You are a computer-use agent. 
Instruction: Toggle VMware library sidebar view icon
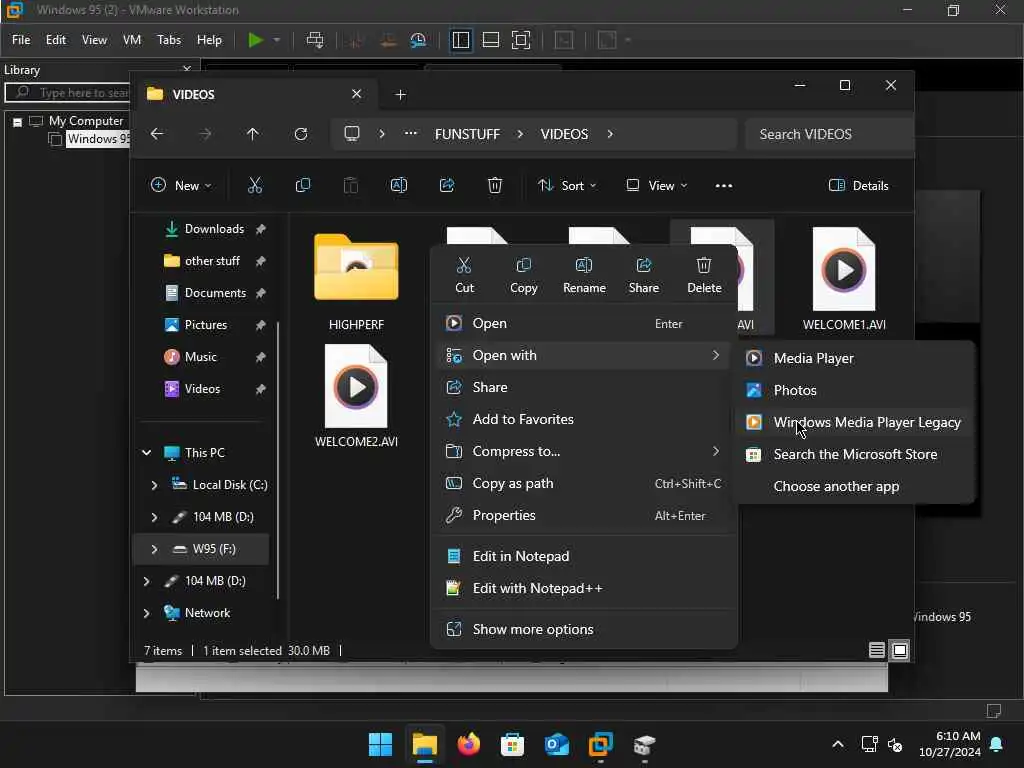tap(460, 40)
